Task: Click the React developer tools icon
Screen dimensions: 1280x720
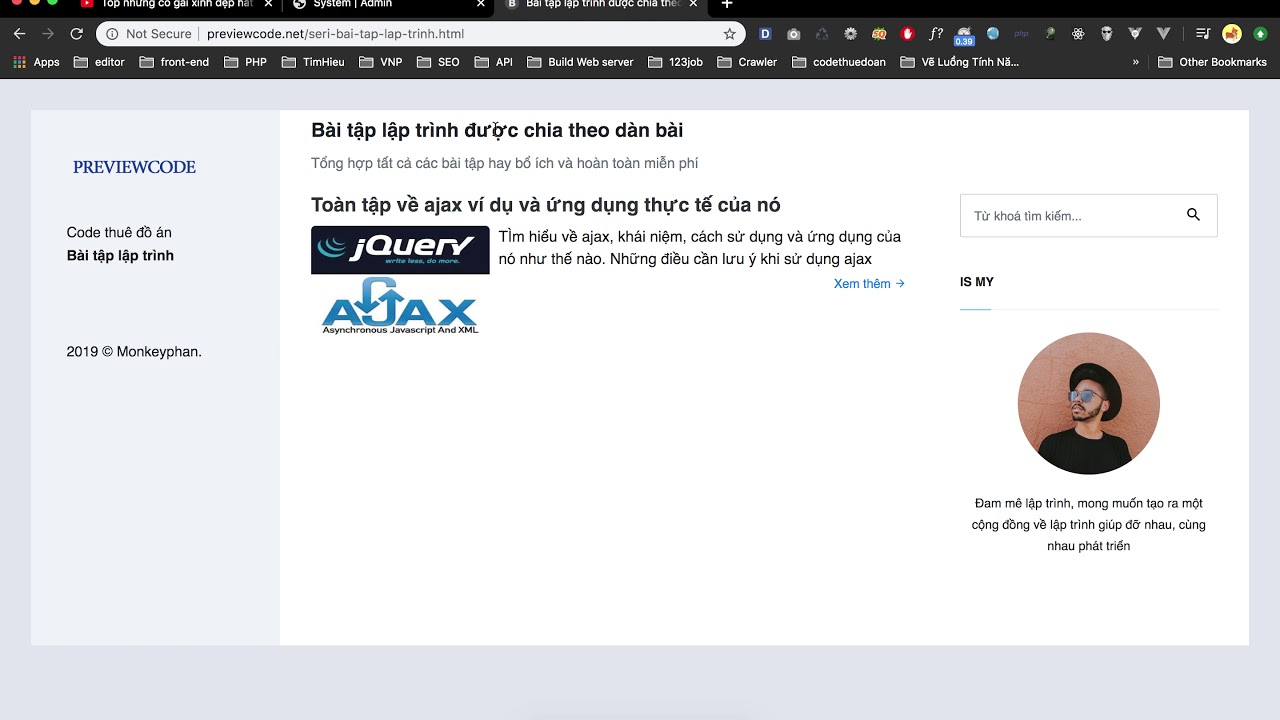Action: pyautogui.click(x=1078, y=34)
